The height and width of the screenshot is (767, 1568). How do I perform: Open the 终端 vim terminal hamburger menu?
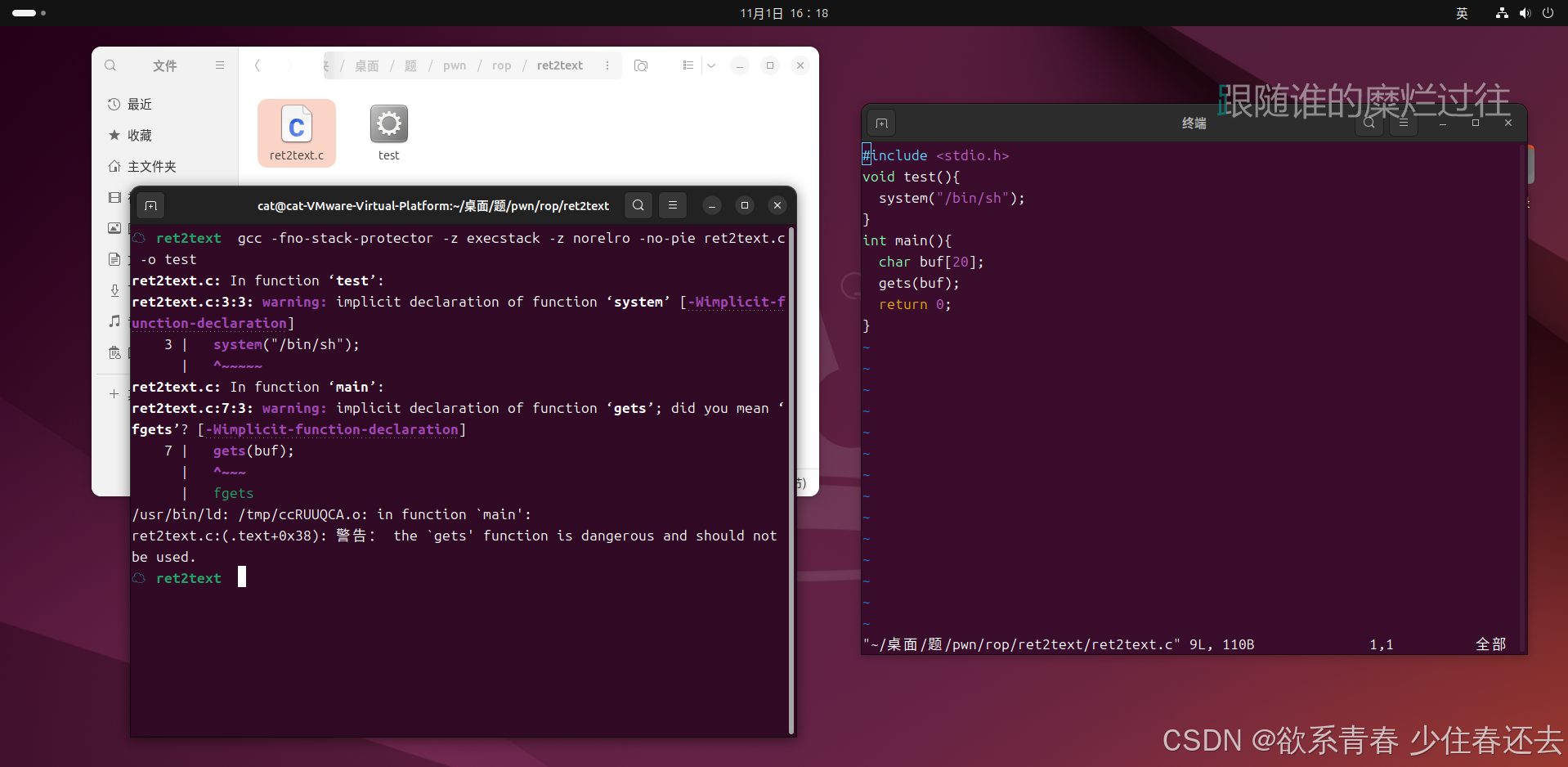click(x=1404, y=123)
